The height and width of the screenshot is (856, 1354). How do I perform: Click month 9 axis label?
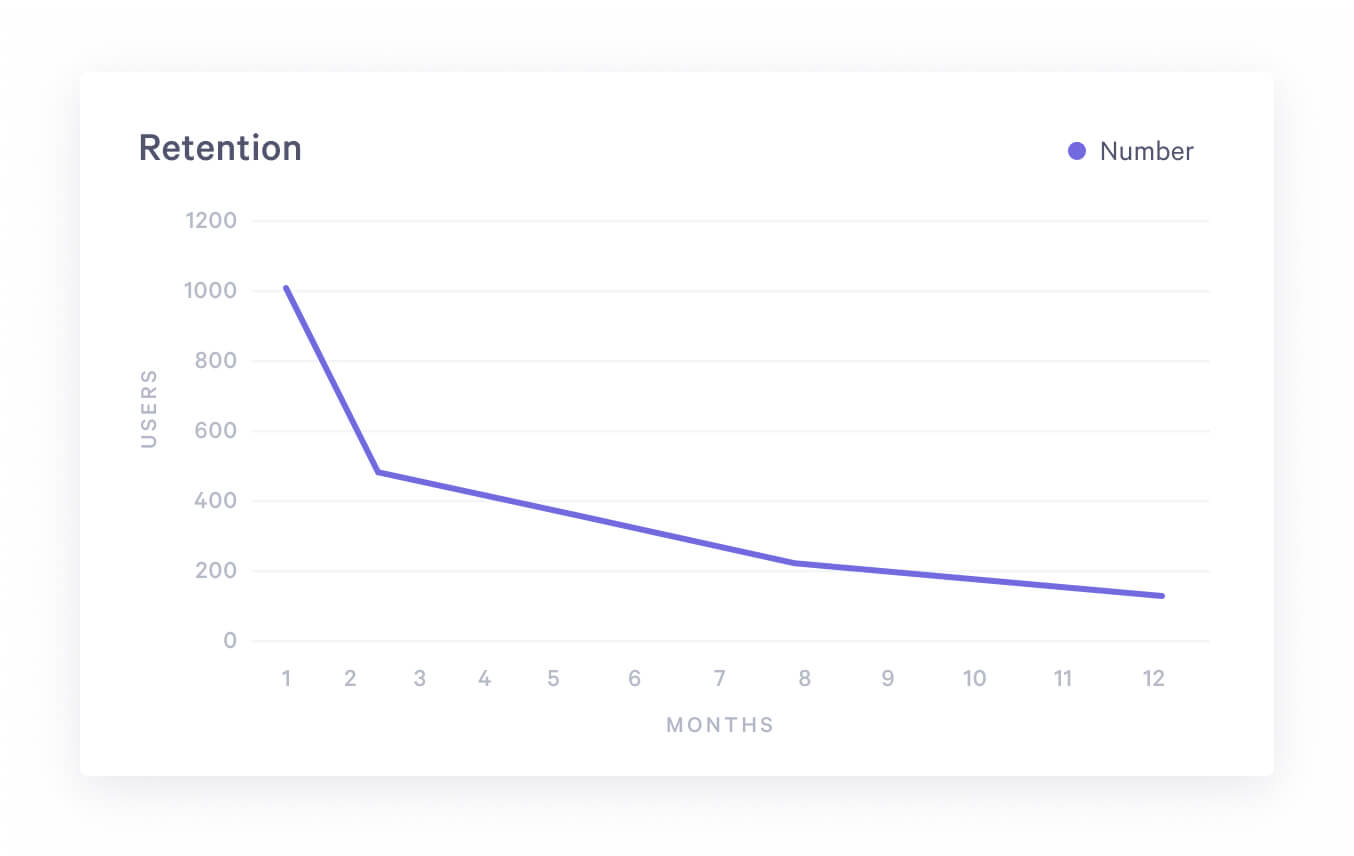(887, 679)
